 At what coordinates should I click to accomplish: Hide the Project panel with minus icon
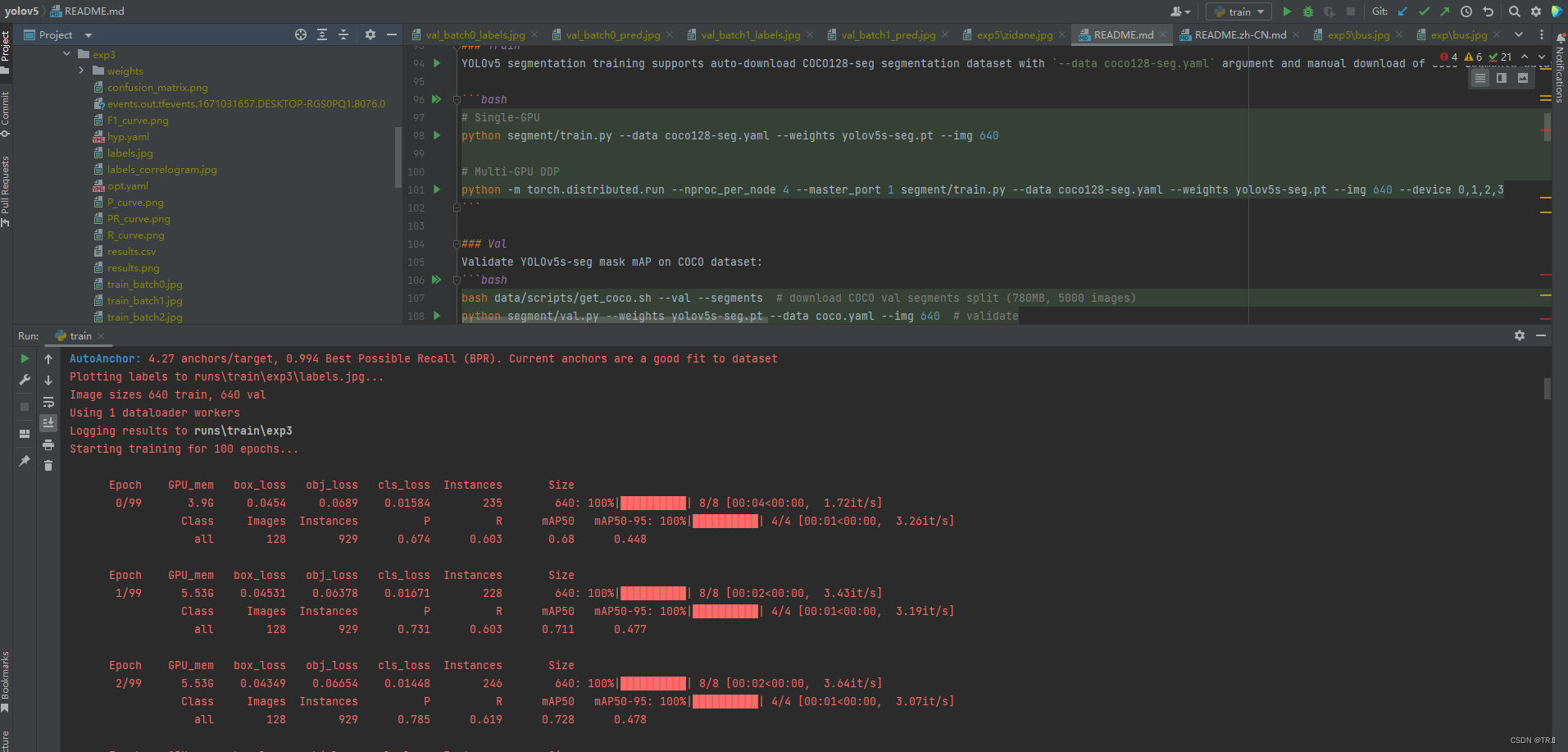(392, 34)
